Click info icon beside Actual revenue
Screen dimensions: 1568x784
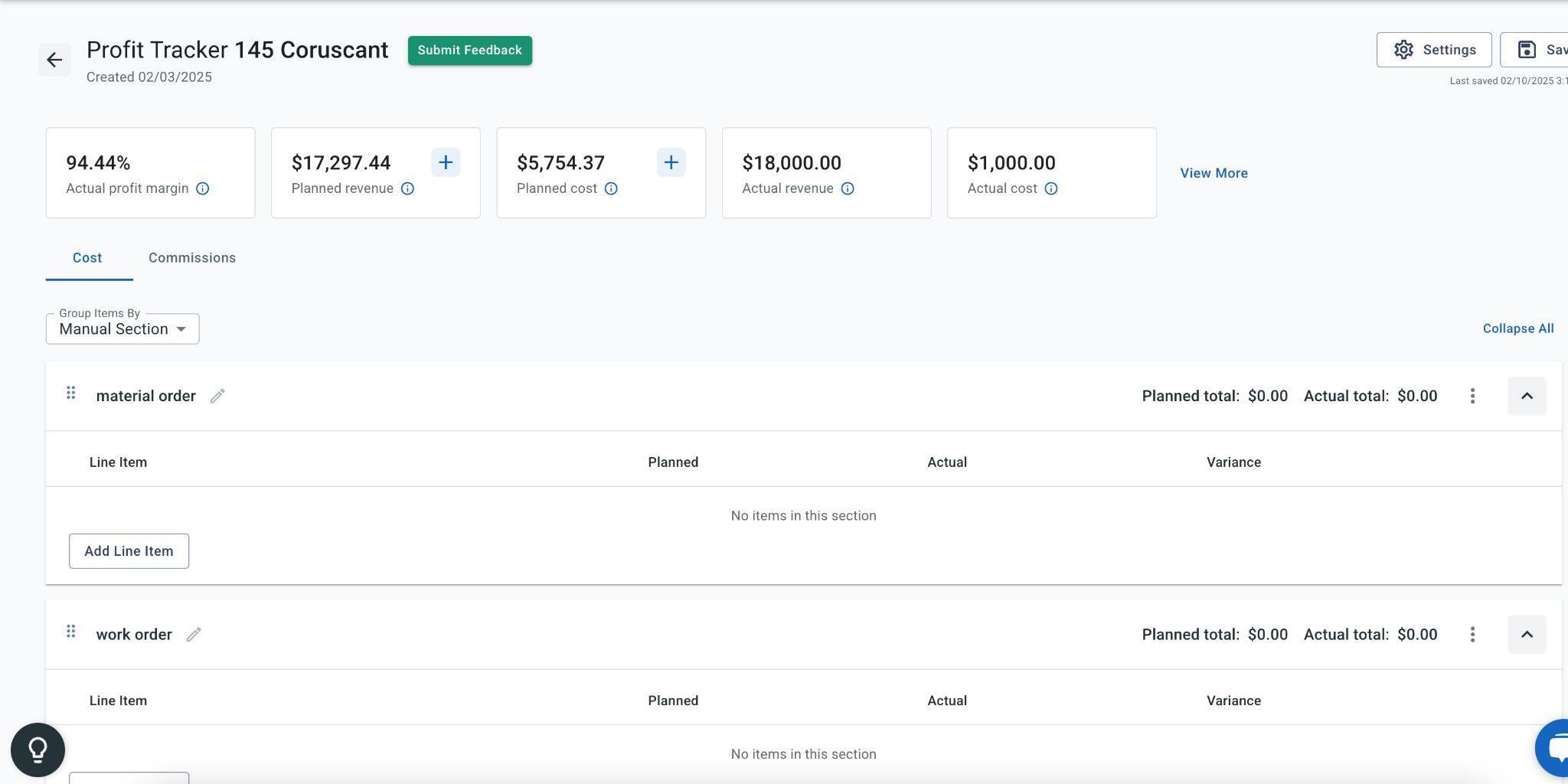tap(848, 188)
